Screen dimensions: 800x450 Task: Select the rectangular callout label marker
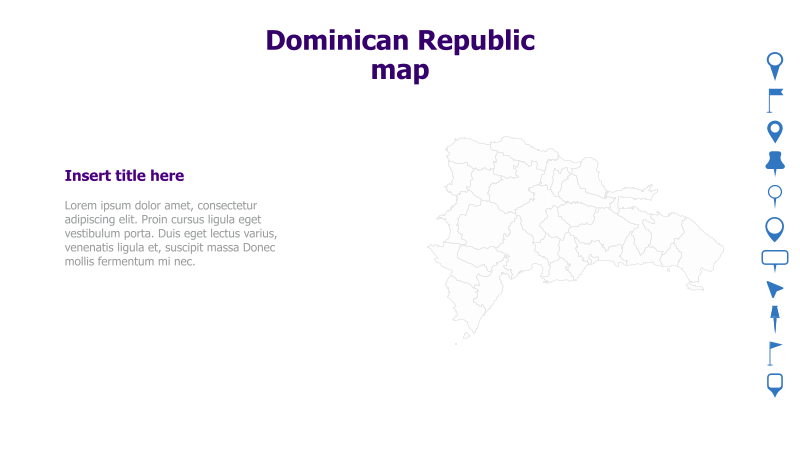[774, 261]
